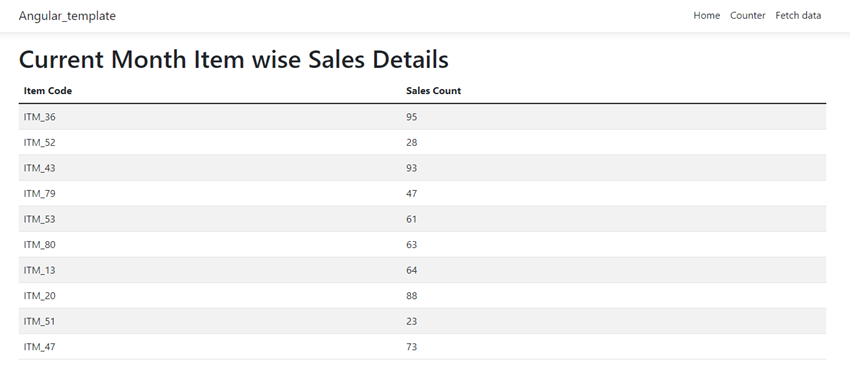Click sales count value 73

(x=411, y=346)
